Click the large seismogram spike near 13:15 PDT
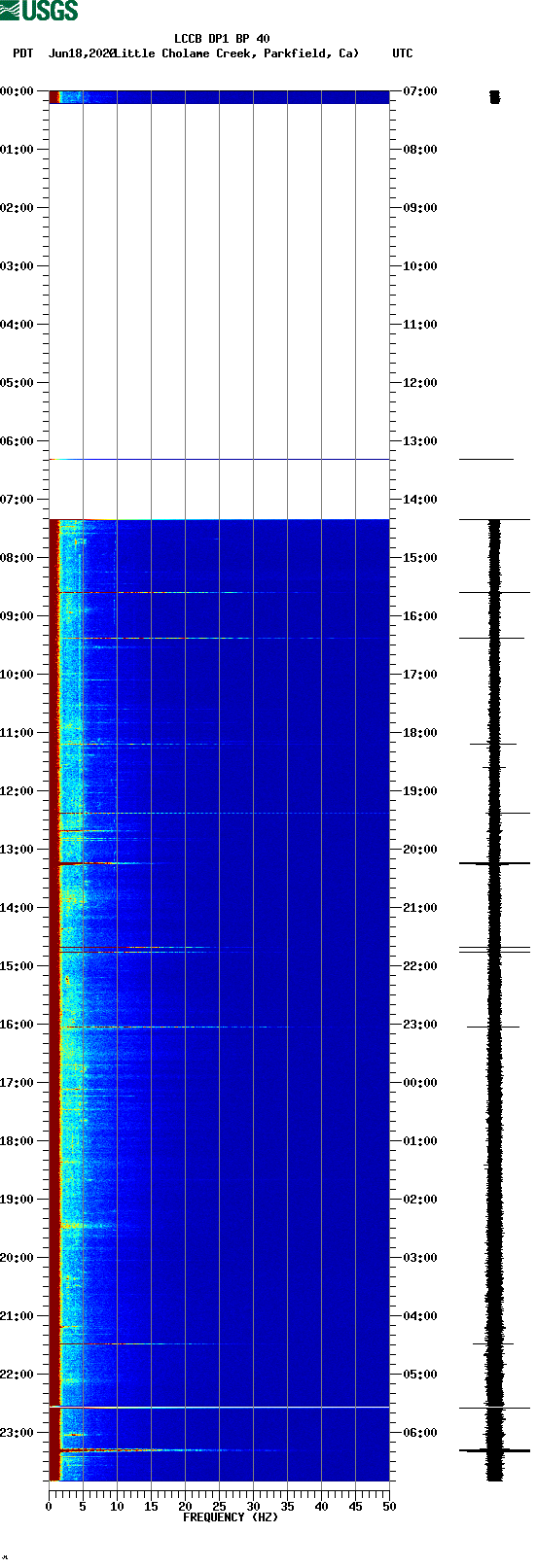Viewport: 537px width, 1568px height. 494,863
